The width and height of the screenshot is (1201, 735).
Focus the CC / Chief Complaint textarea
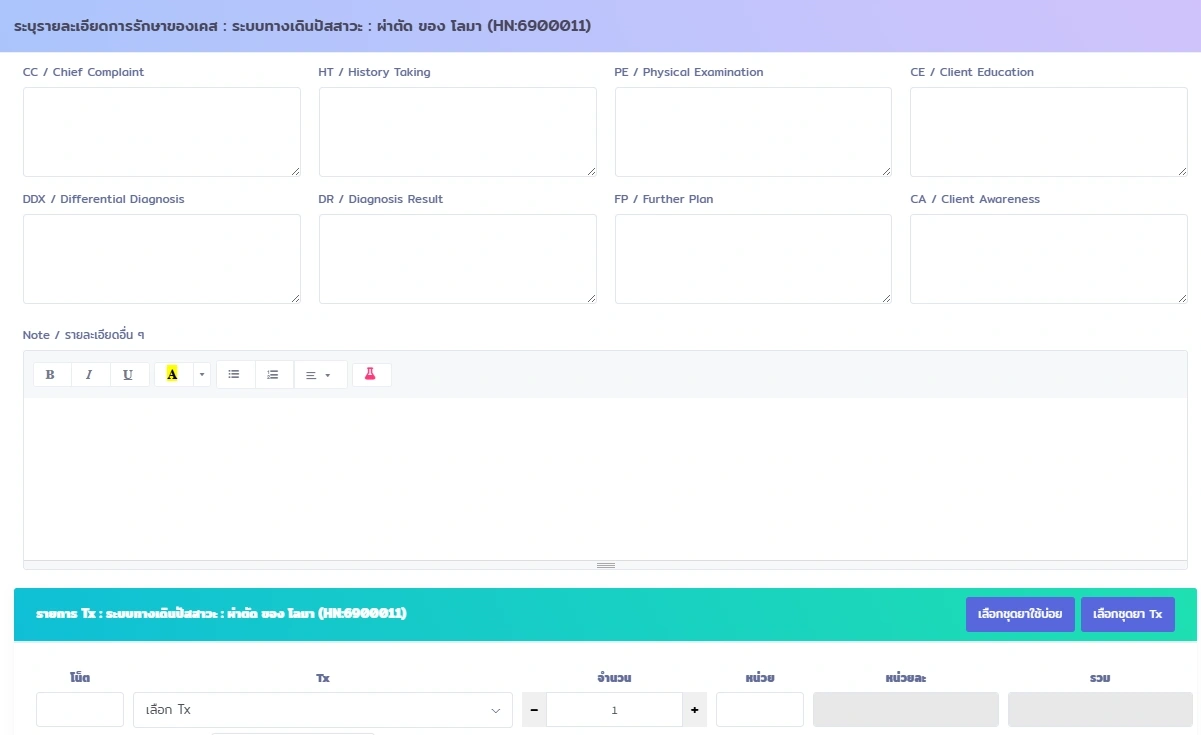coord(161,132)
